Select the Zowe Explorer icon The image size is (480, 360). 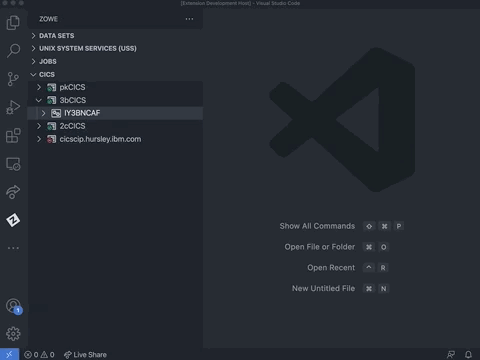[13, 220]
